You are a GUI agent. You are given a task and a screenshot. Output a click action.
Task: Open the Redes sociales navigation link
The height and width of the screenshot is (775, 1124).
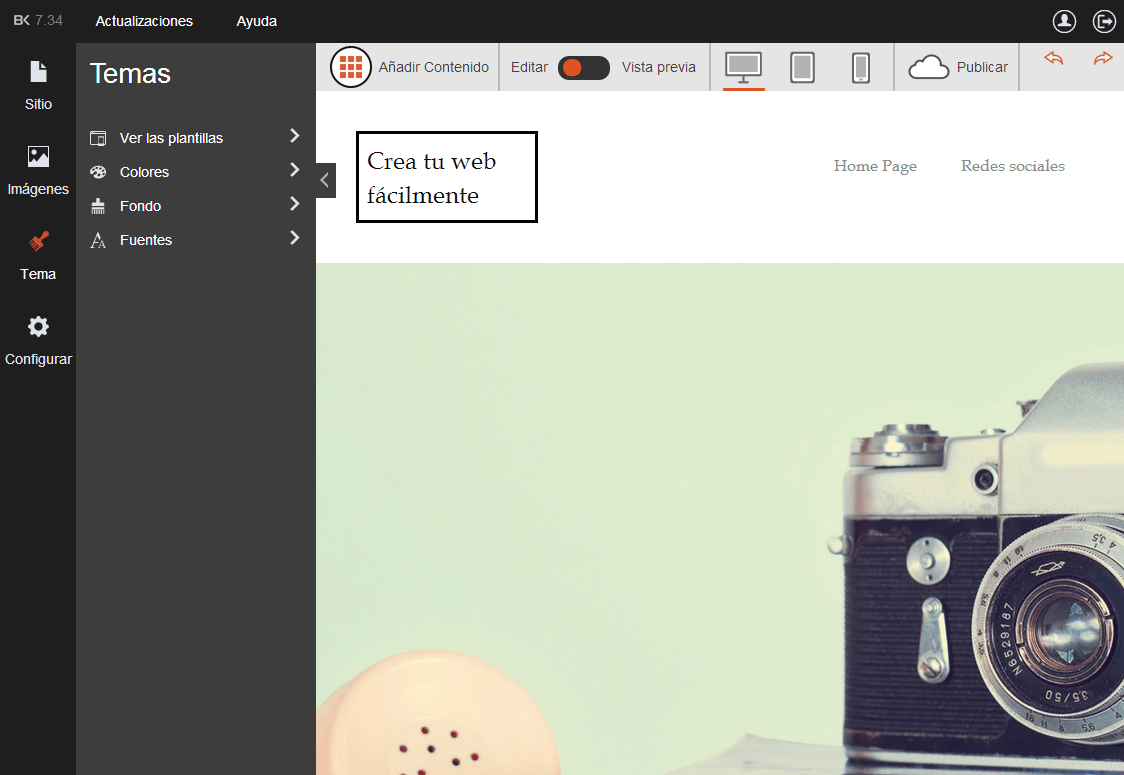click(1013, 166)
